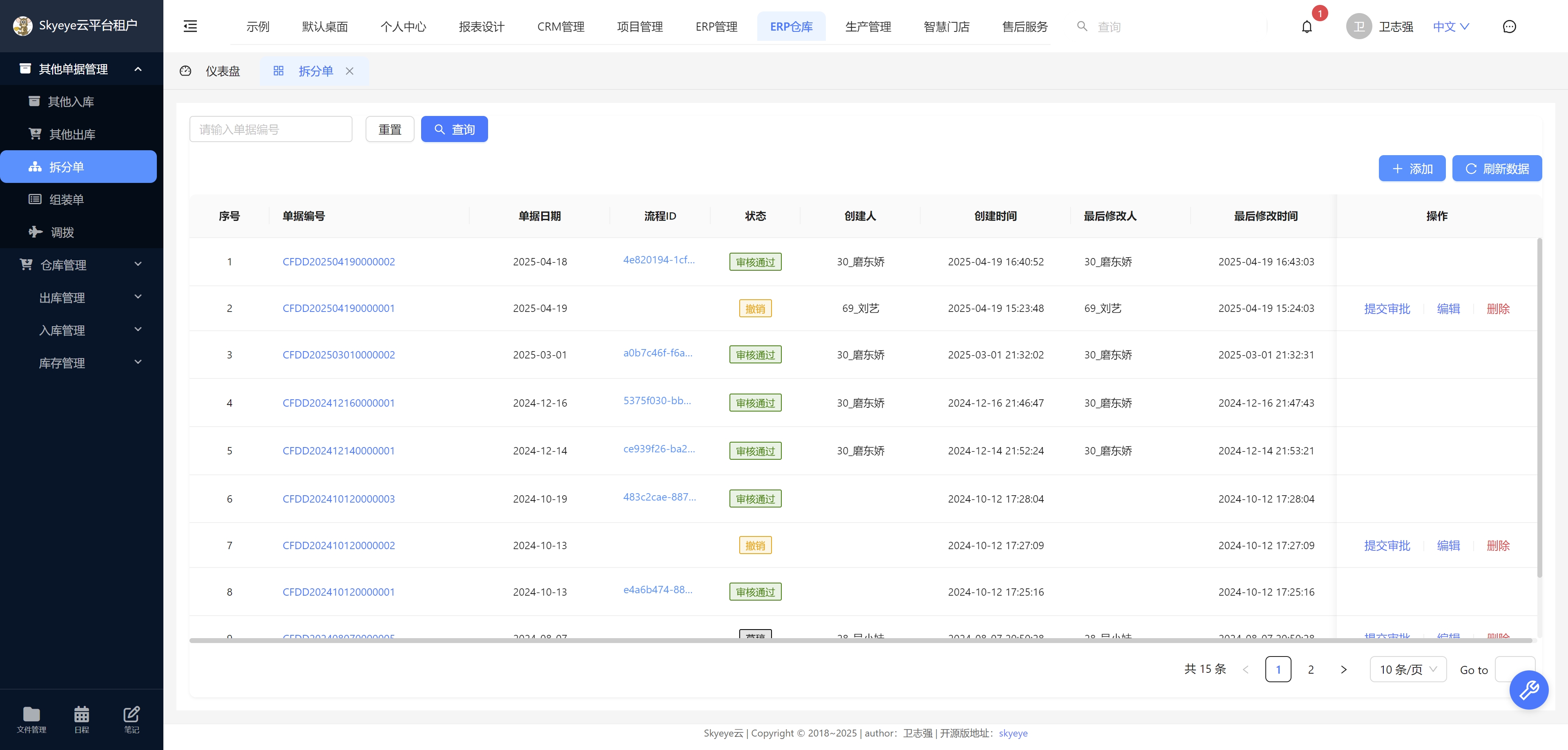This screenshot has width=1568, height=750.
Task: Toggle the sidebar collapse hamburger icon
Action: 190,26
